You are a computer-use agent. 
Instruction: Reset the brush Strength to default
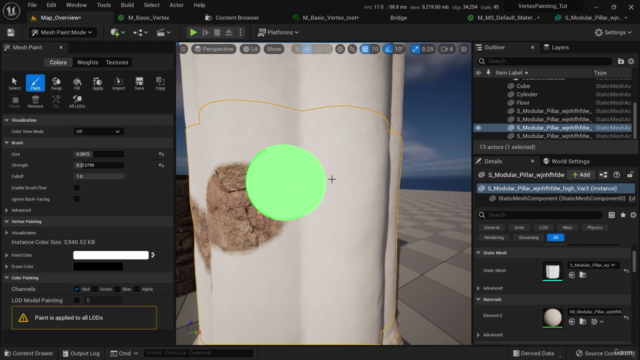point(161,165)
